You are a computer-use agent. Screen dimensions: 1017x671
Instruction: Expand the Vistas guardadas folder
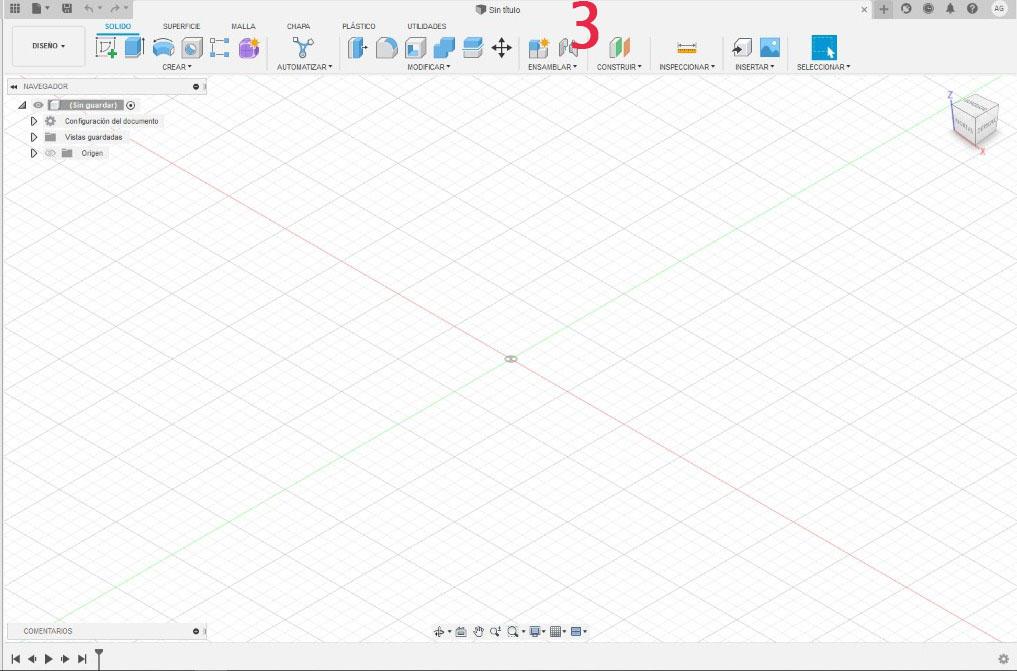(34, 137)
